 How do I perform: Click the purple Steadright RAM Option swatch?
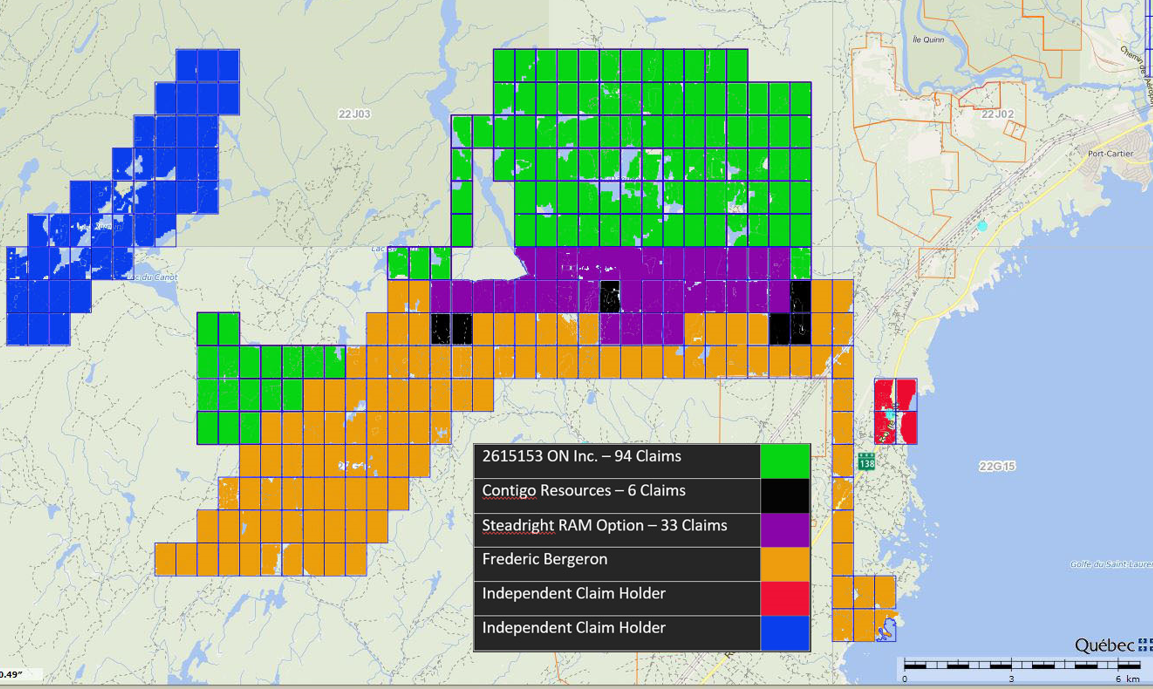785,530
